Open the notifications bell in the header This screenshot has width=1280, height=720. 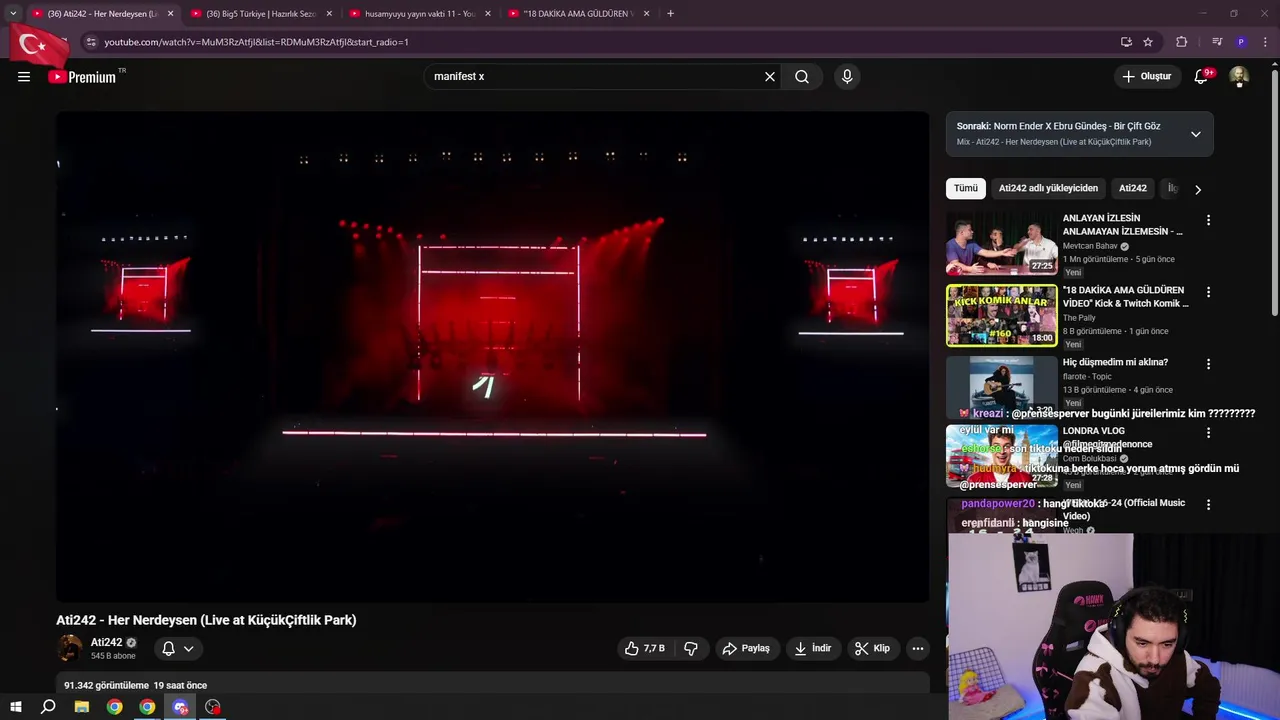pyautogui.click(x=1202, y=76)
